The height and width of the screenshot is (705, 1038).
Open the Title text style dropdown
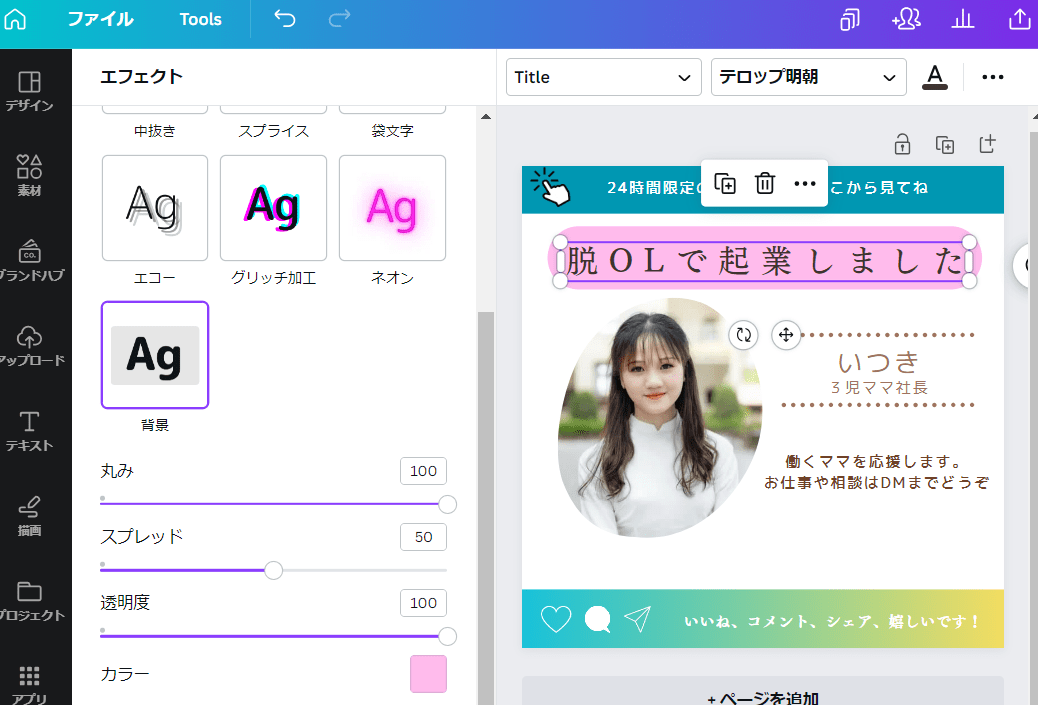pyautogui.click(x=603, y=77)
